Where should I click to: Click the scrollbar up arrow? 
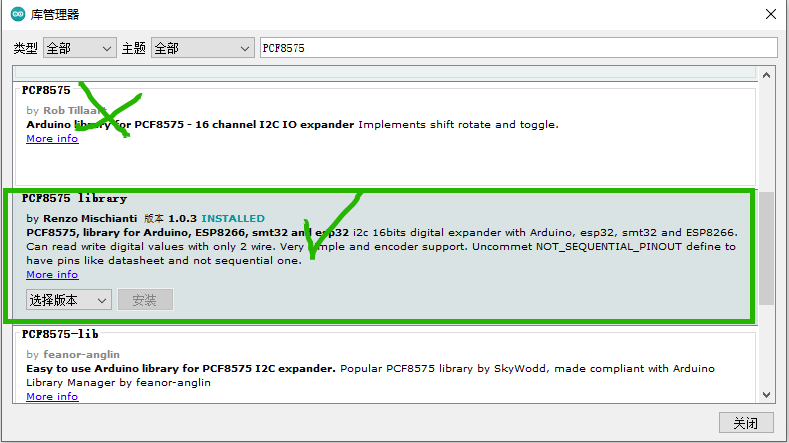tap(766, 72)
